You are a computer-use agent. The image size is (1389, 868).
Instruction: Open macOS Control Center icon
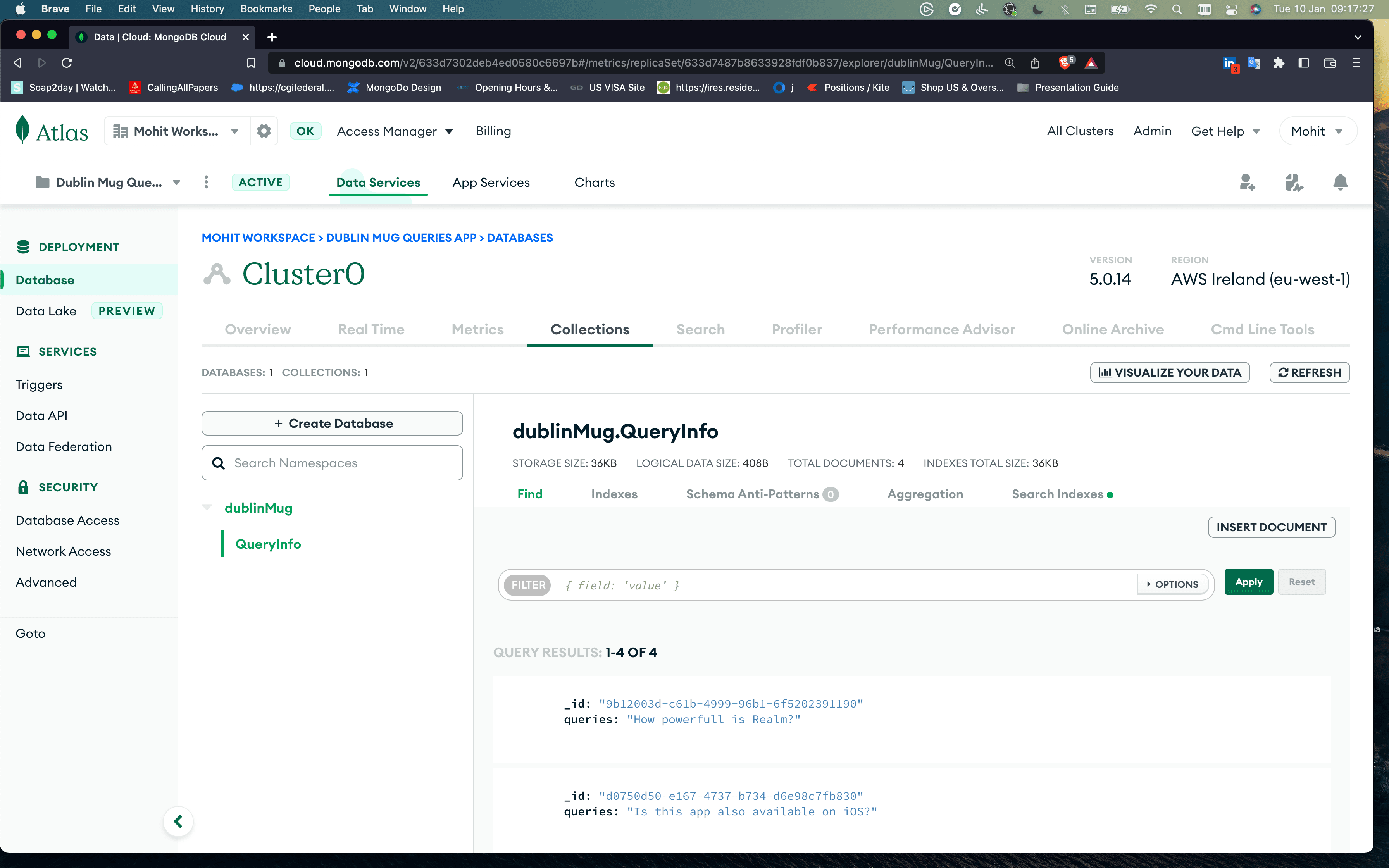[x=1231, y=9]
